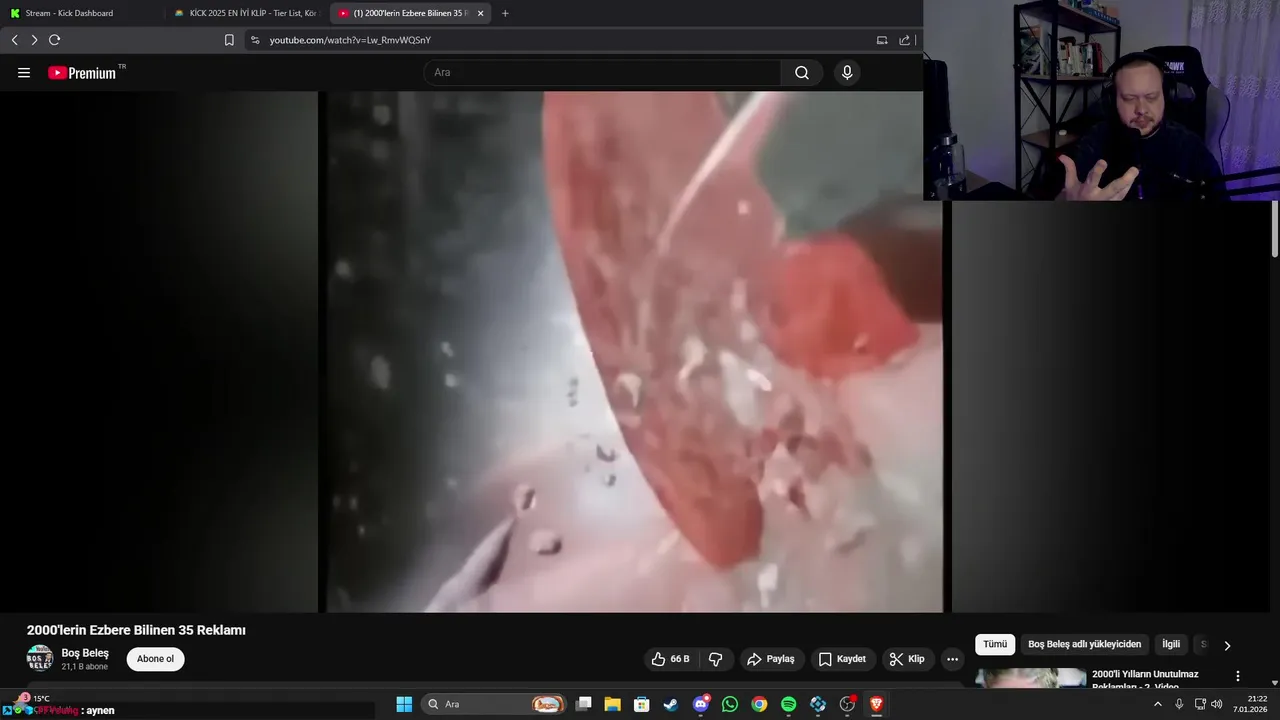Open Discord from the taskbar
Screen dimensions: 1280x720
[701, 704]
